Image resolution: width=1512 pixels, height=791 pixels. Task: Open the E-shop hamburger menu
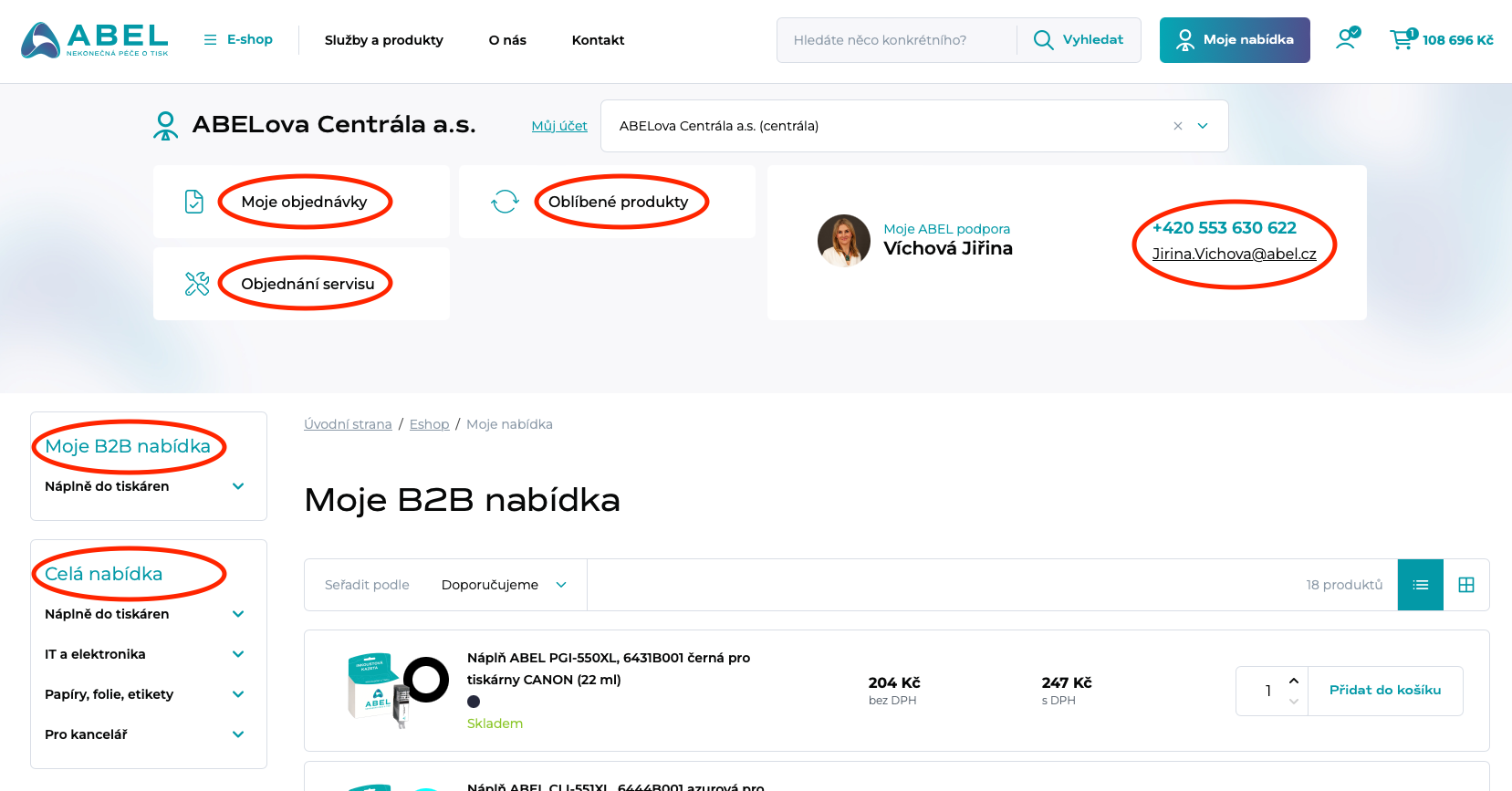pos(238,39)
